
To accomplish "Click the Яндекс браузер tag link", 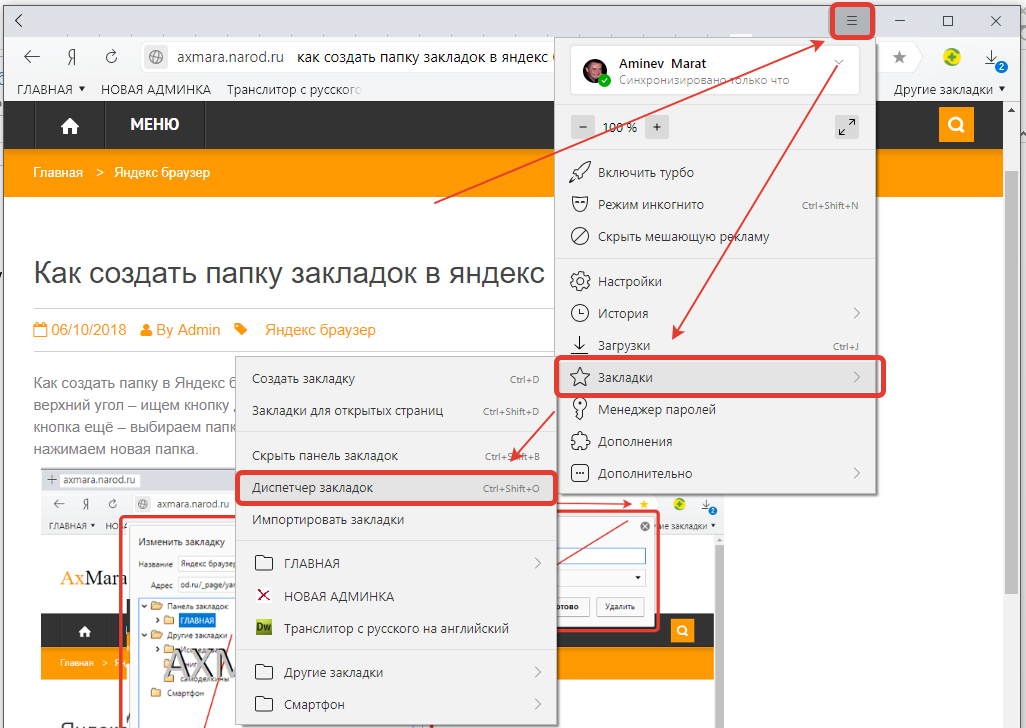I will tap(320, 330).
